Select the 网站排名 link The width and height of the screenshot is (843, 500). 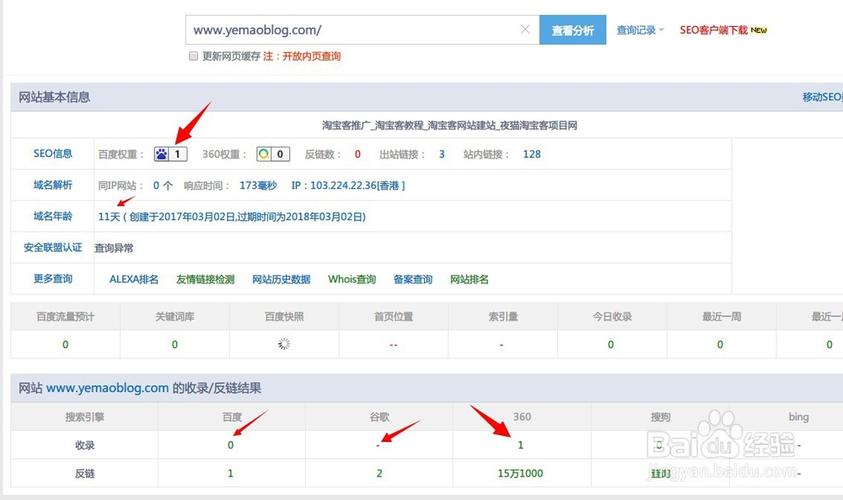pyautogui.click(x=469, y=279)
